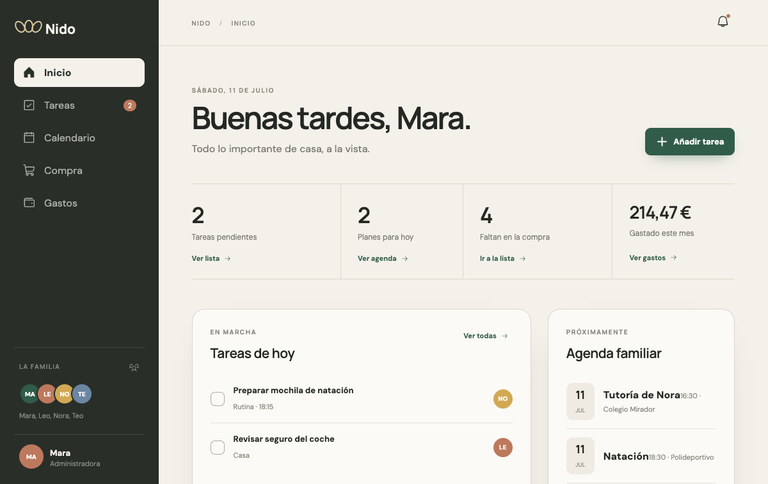Viewport: 768px width, 484px height.
Task: Click the 11 JUL date tile for Natación
Action: (x=580, y=456)
